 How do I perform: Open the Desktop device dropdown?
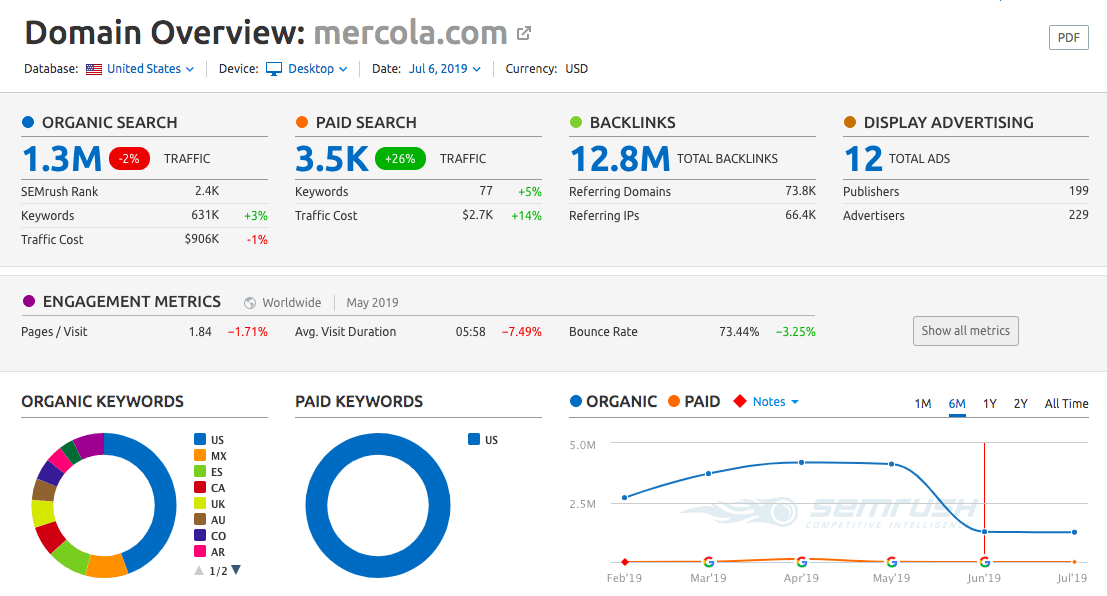(318, 69)
